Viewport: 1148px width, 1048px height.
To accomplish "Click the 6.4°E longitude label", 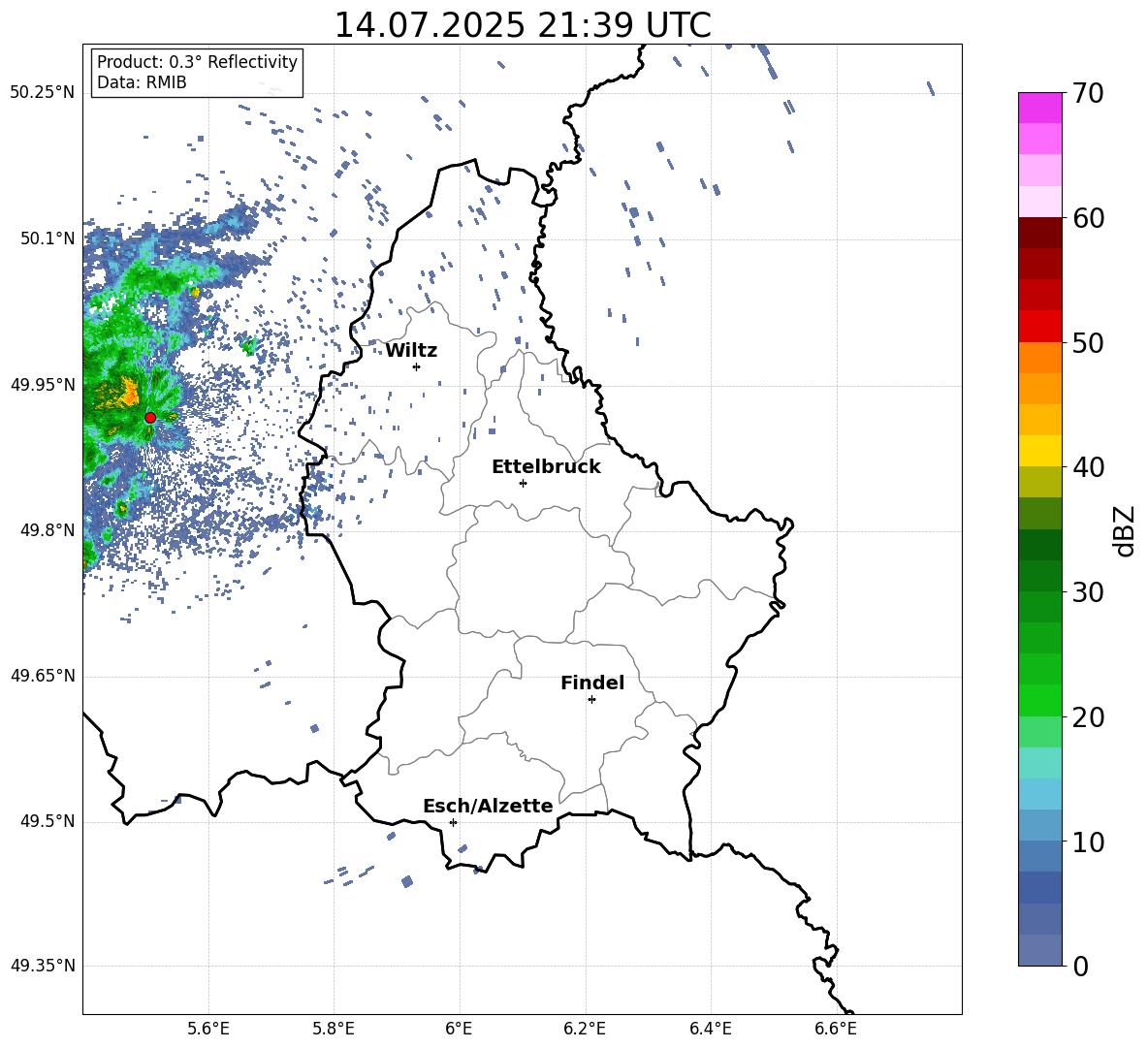I will pos(710,1029).
